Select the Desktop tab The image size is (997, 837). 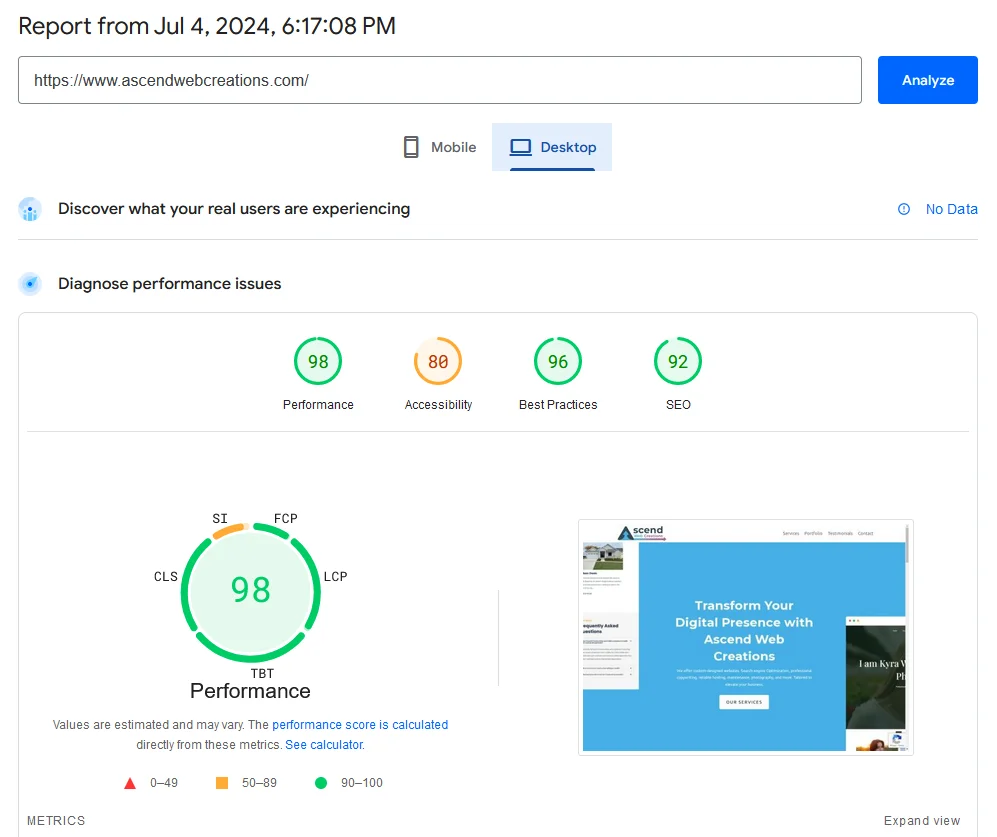(551, 146)
